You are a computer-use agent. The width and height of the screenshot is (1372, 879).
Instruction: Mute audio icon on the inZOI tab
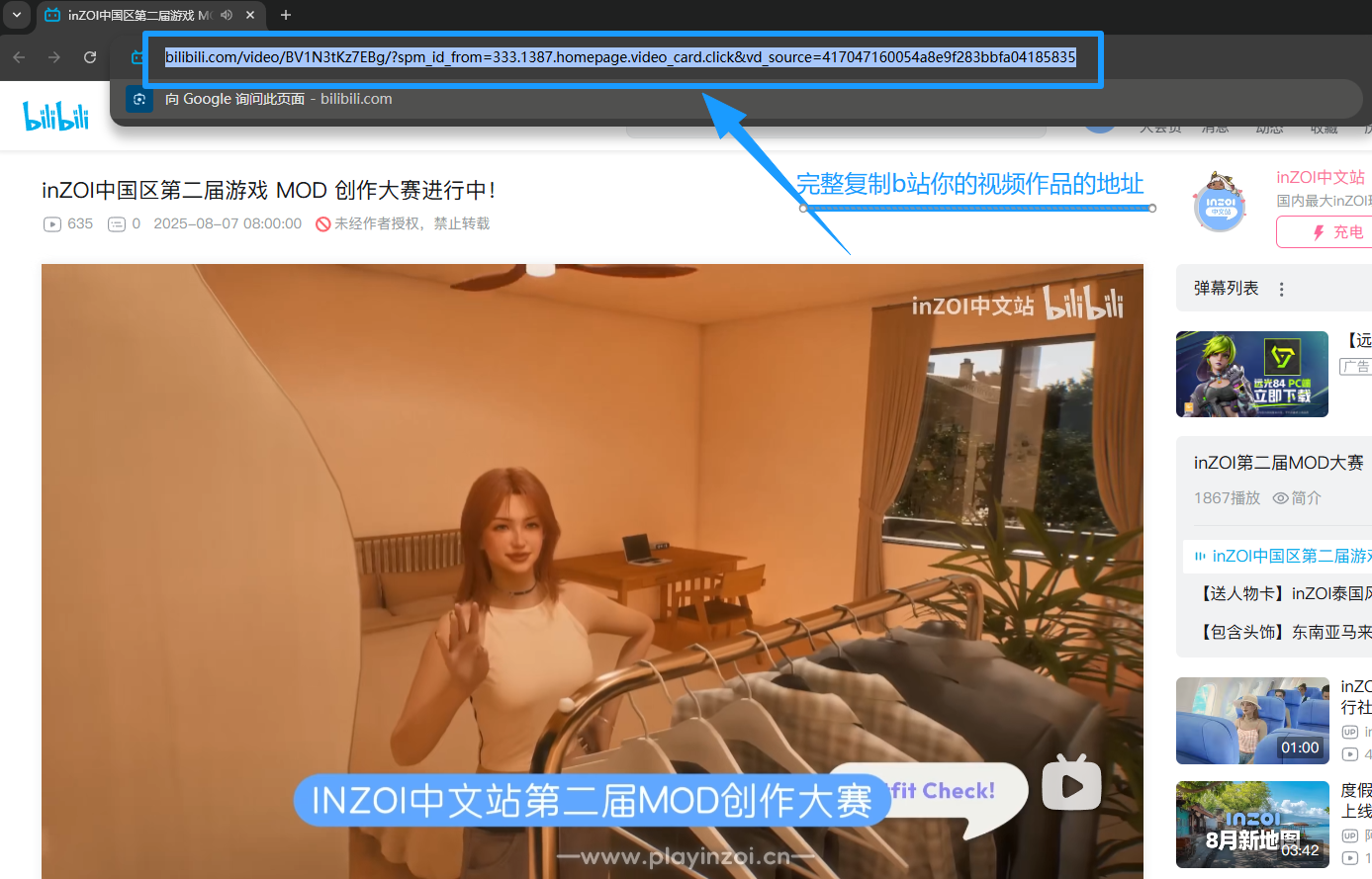click(227, 15)
